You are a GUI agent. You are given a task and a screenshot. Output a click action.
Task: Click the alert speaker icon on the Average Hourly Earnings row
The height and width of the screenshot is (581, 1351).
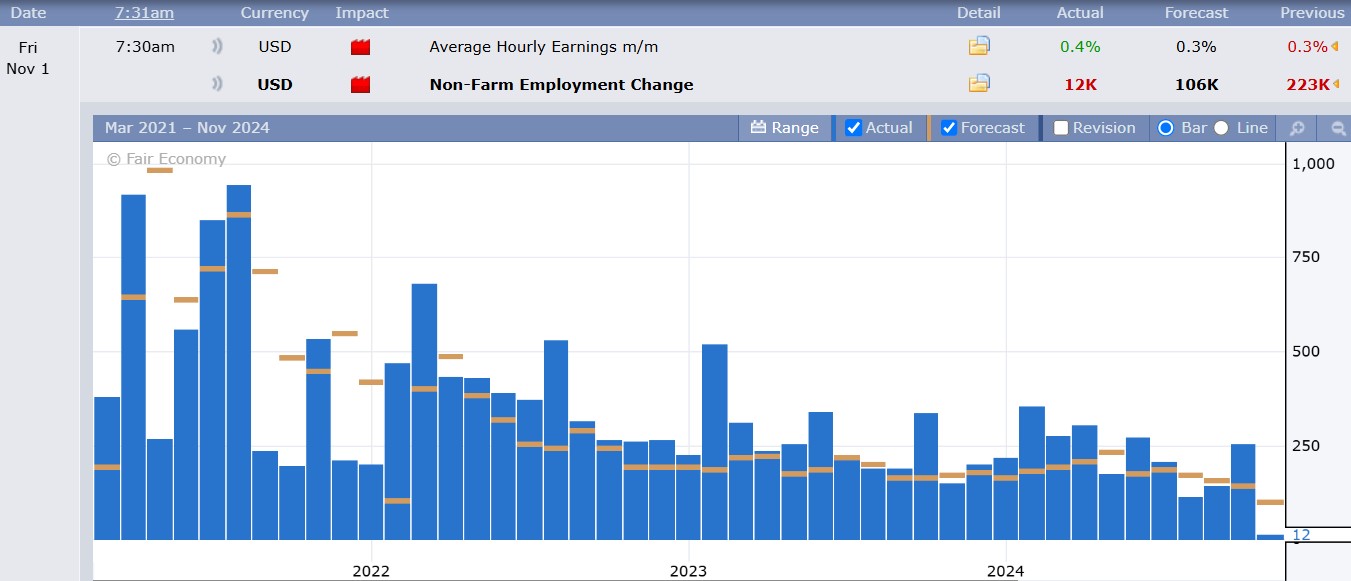click(x=219, y=46)
